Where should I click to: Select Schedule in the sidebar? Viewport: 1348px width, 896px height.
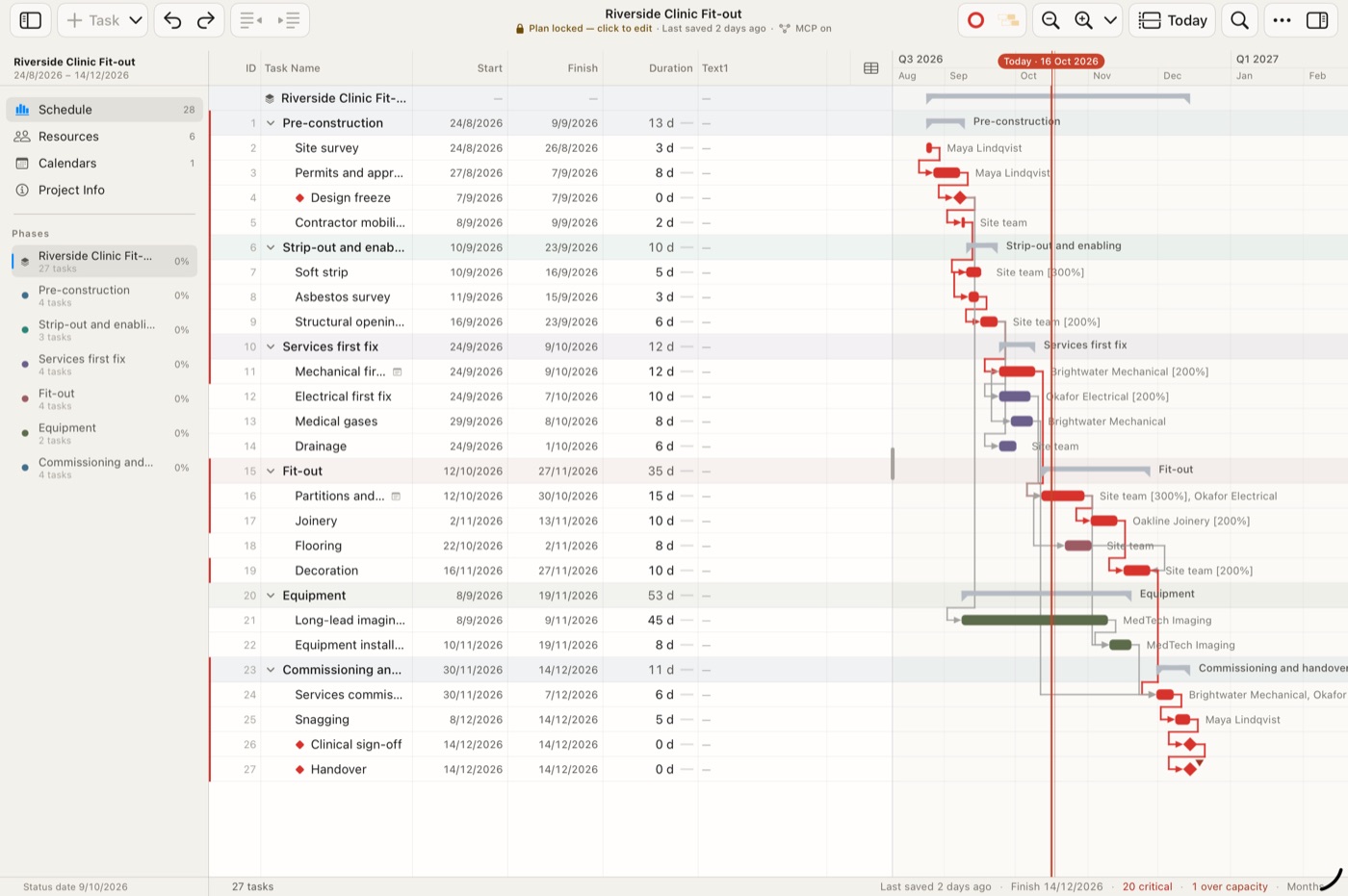104,110
